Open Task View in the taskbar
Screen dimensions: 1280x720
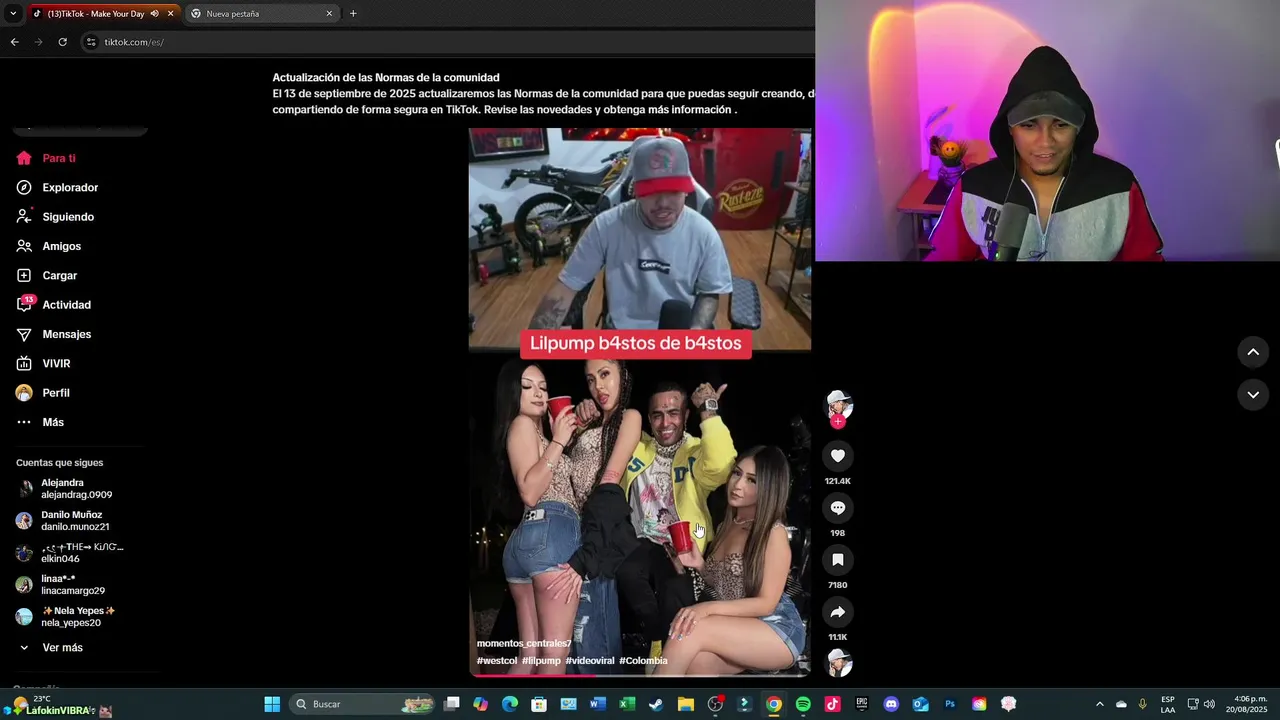click(x=452, y=704)
